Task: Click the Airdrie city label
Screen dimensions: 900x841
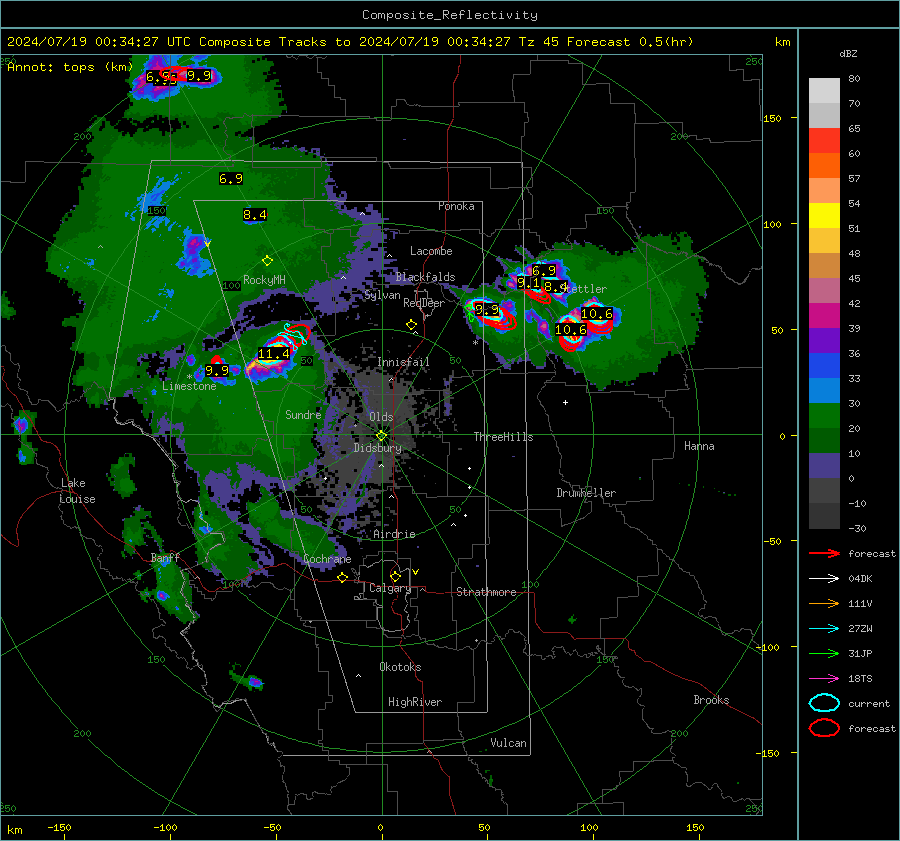Action: click(394, 534)
